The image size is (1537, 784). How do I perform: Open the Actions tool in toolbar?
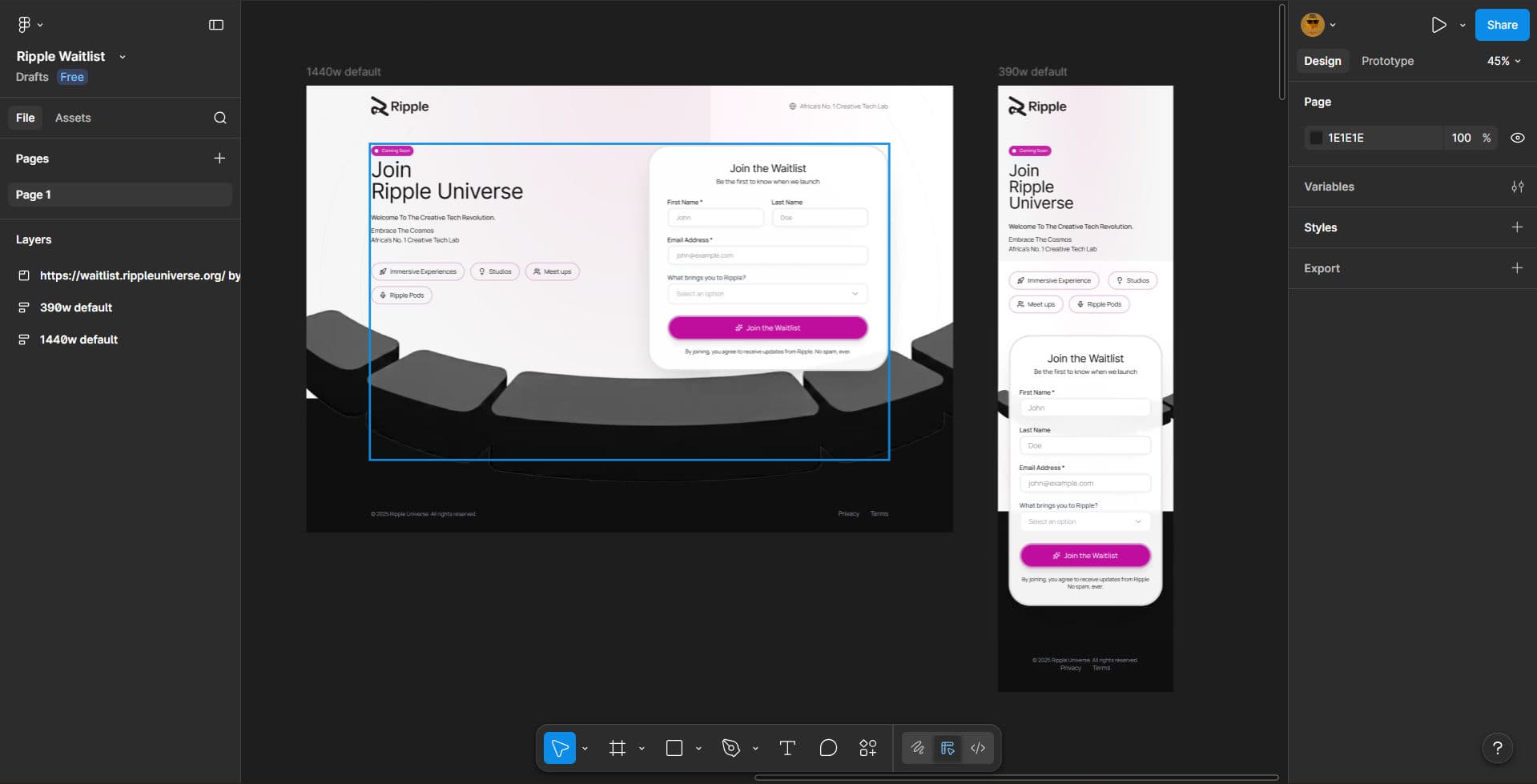click(868, 748)
